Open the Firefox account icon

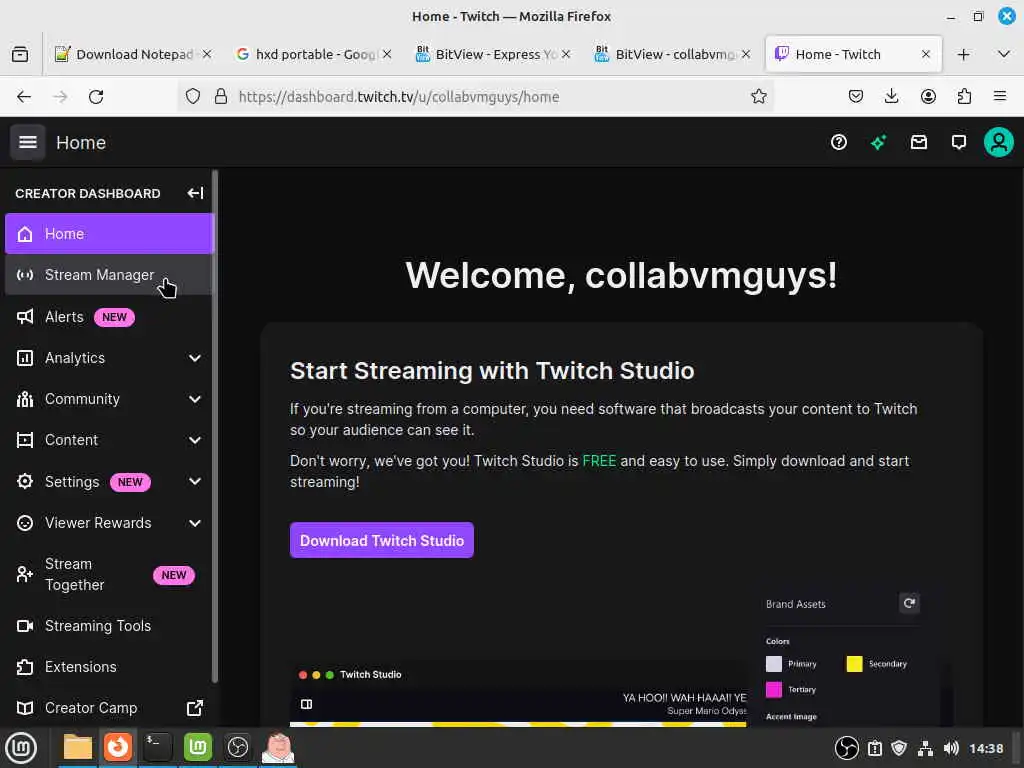(928, 97)
